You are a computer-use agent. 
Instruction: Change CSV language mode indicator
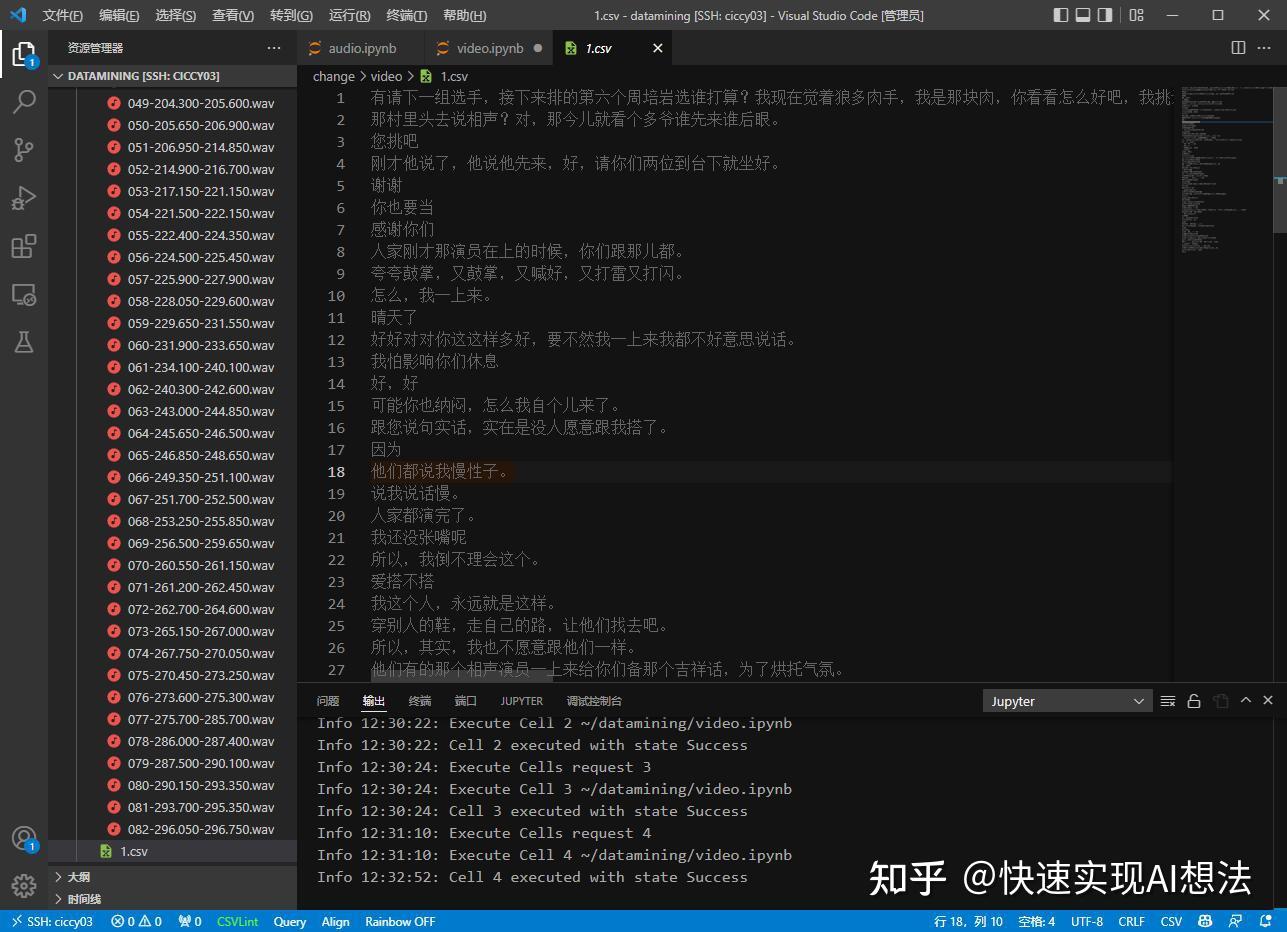(x=1171, y=921)
